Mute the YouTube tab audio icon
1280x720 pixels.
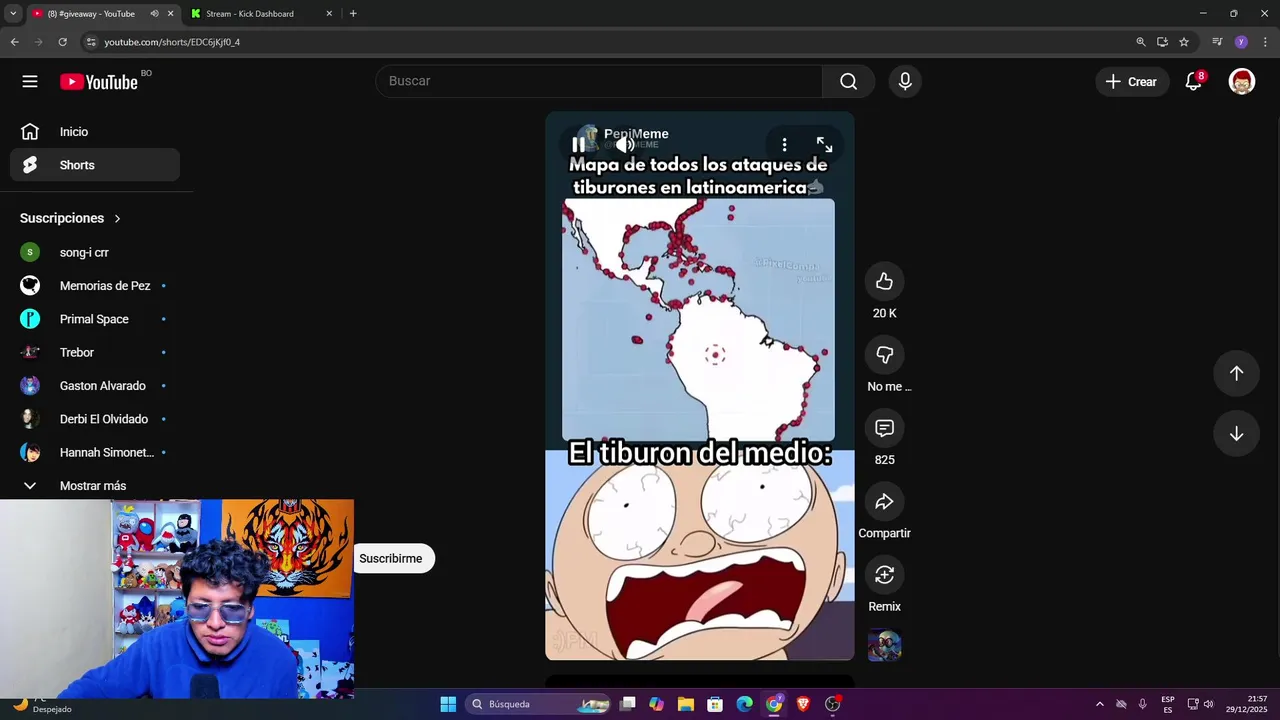pos(154,14)
